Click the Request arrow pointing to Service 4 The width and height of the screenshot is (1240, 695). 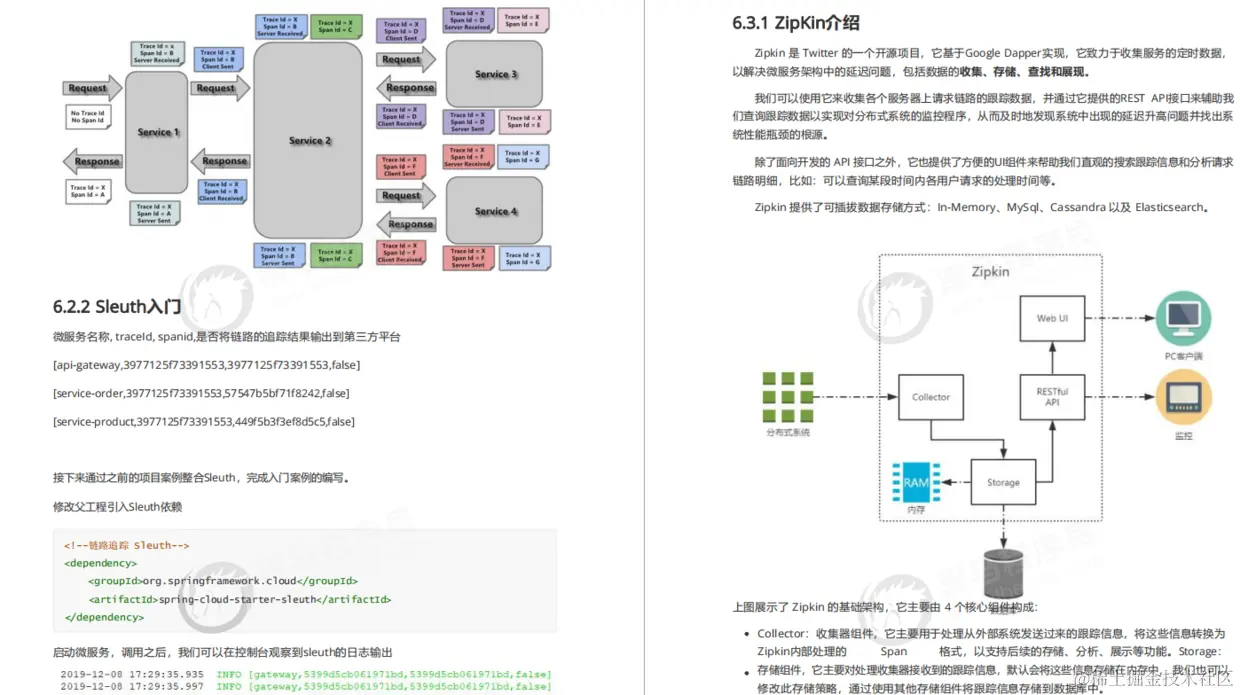pyautogui.click(x=406, y=196)
